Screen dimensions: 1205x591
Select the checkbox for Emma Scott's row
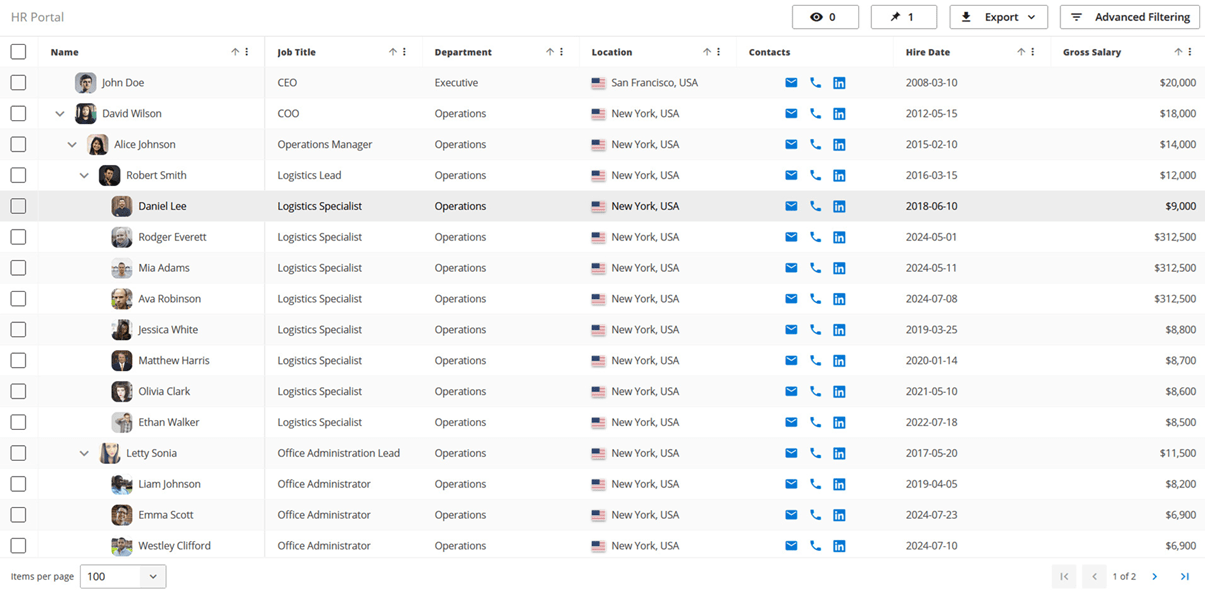18,515
